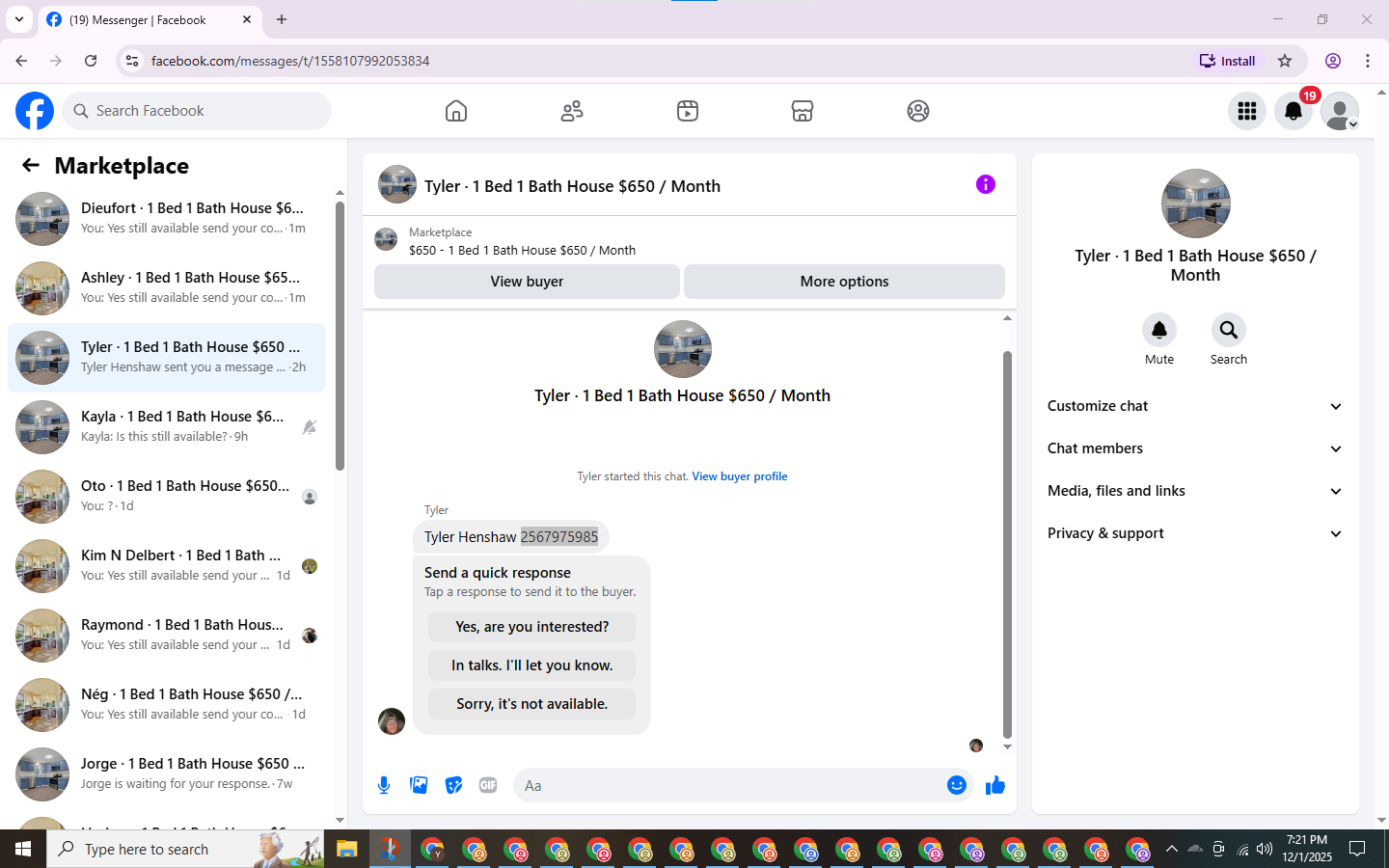Open the Marketplace storefront icon

(803, 111)
